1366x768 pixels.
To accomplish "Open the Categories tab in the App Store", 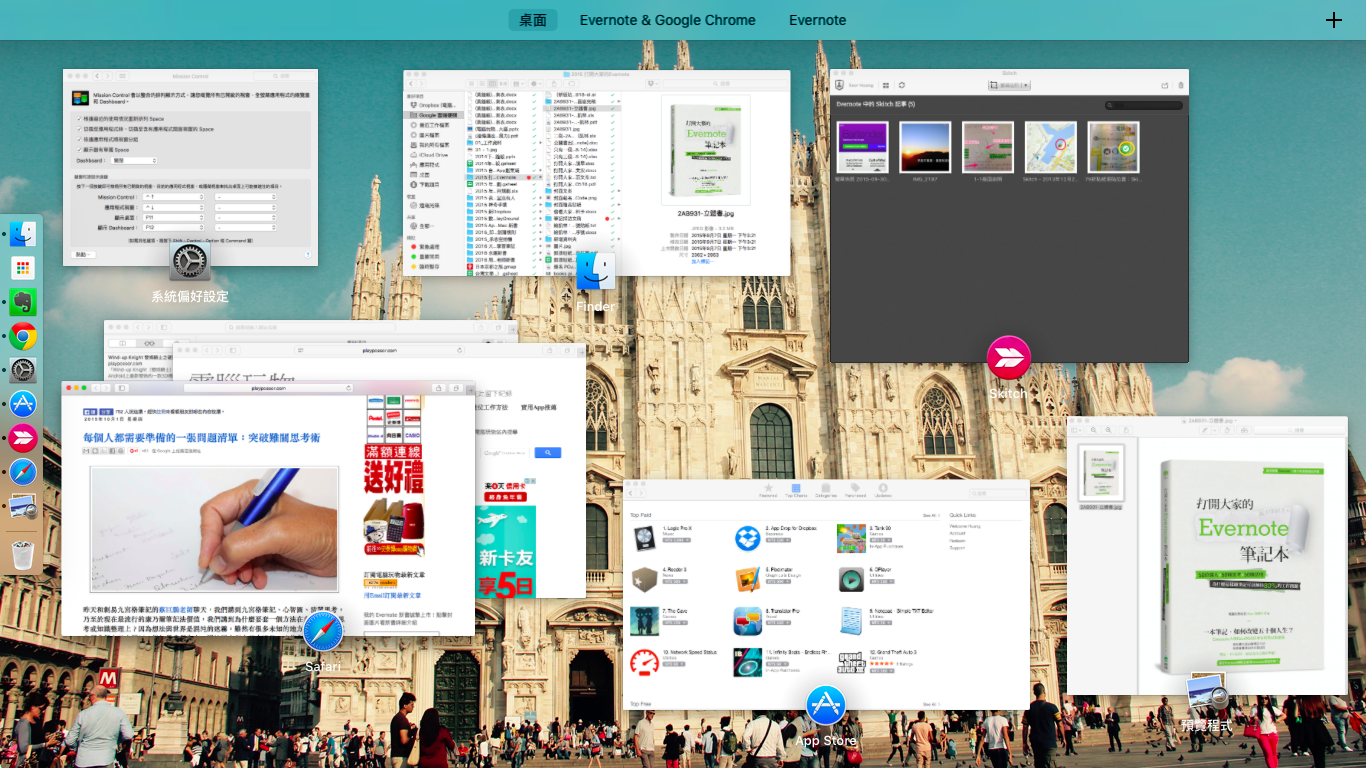I will pos(826,490).
